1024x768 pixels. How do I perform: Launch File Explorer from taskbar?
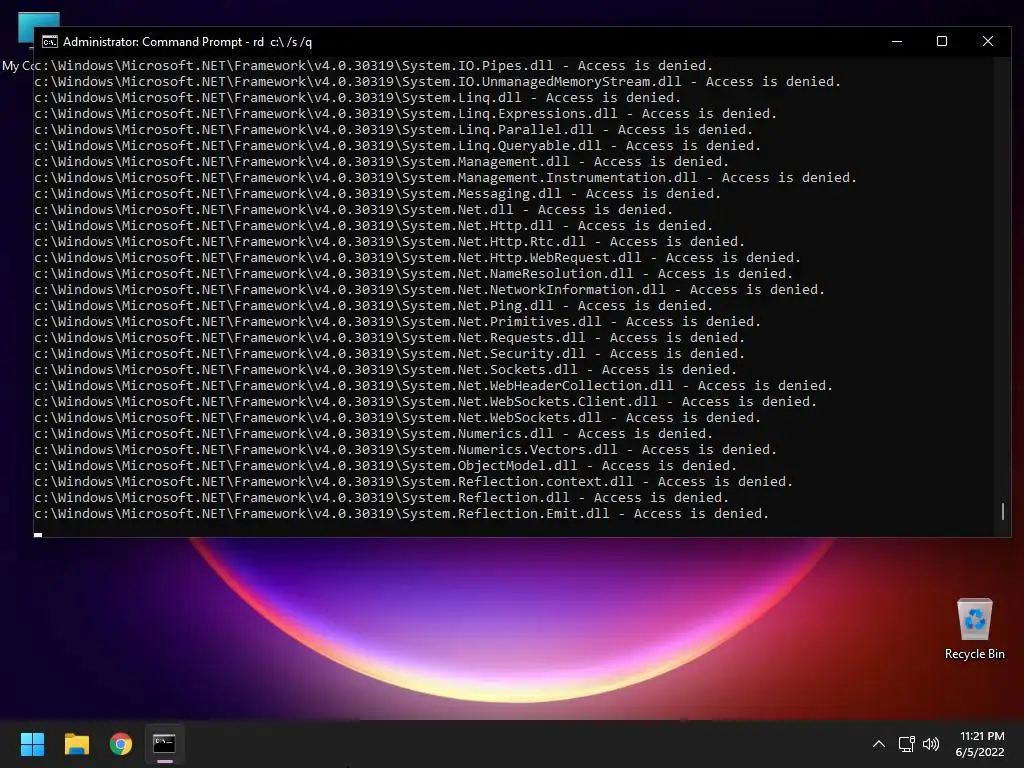[76, 744]
